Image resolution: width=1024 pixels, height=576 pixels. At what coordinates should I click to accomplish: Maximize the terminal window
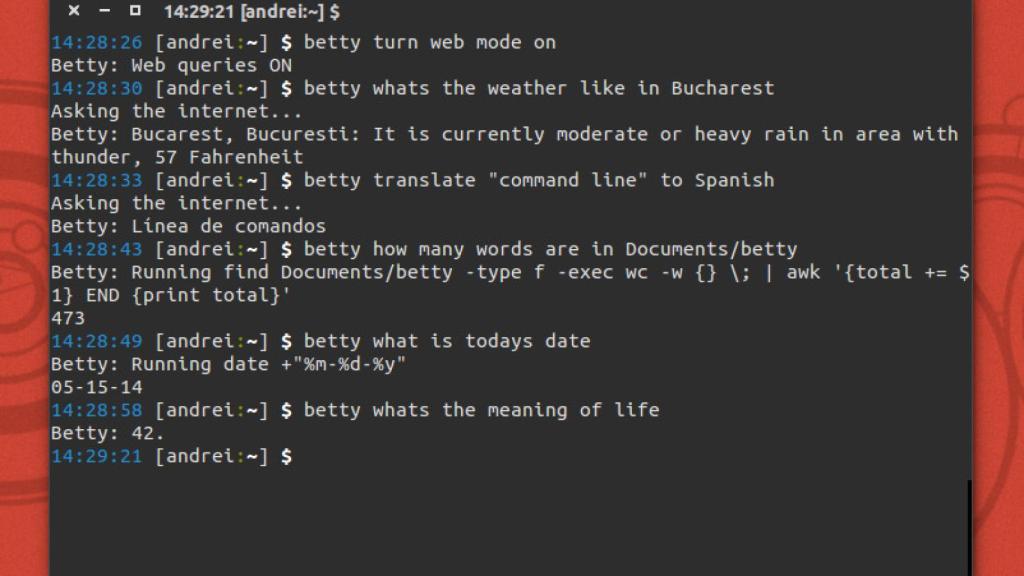136,12
